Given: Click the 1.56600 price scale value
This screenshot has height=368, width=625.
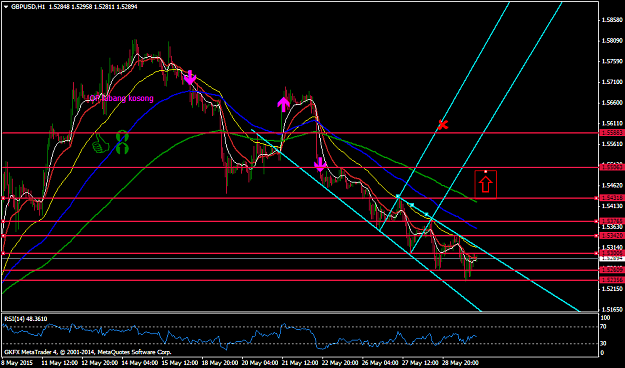Looking at the screenshot, I should pyautogui.click(x=612, y=102).
